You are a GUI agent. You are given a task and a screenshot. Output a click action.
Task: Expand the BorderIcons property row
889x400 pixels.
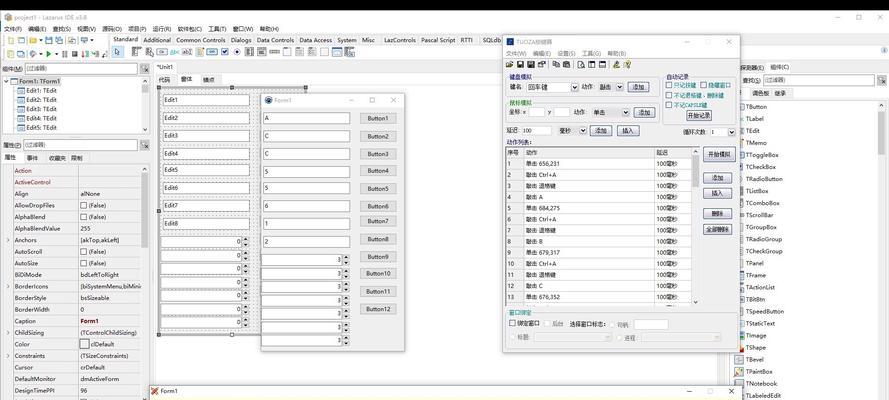coord(7,286)
